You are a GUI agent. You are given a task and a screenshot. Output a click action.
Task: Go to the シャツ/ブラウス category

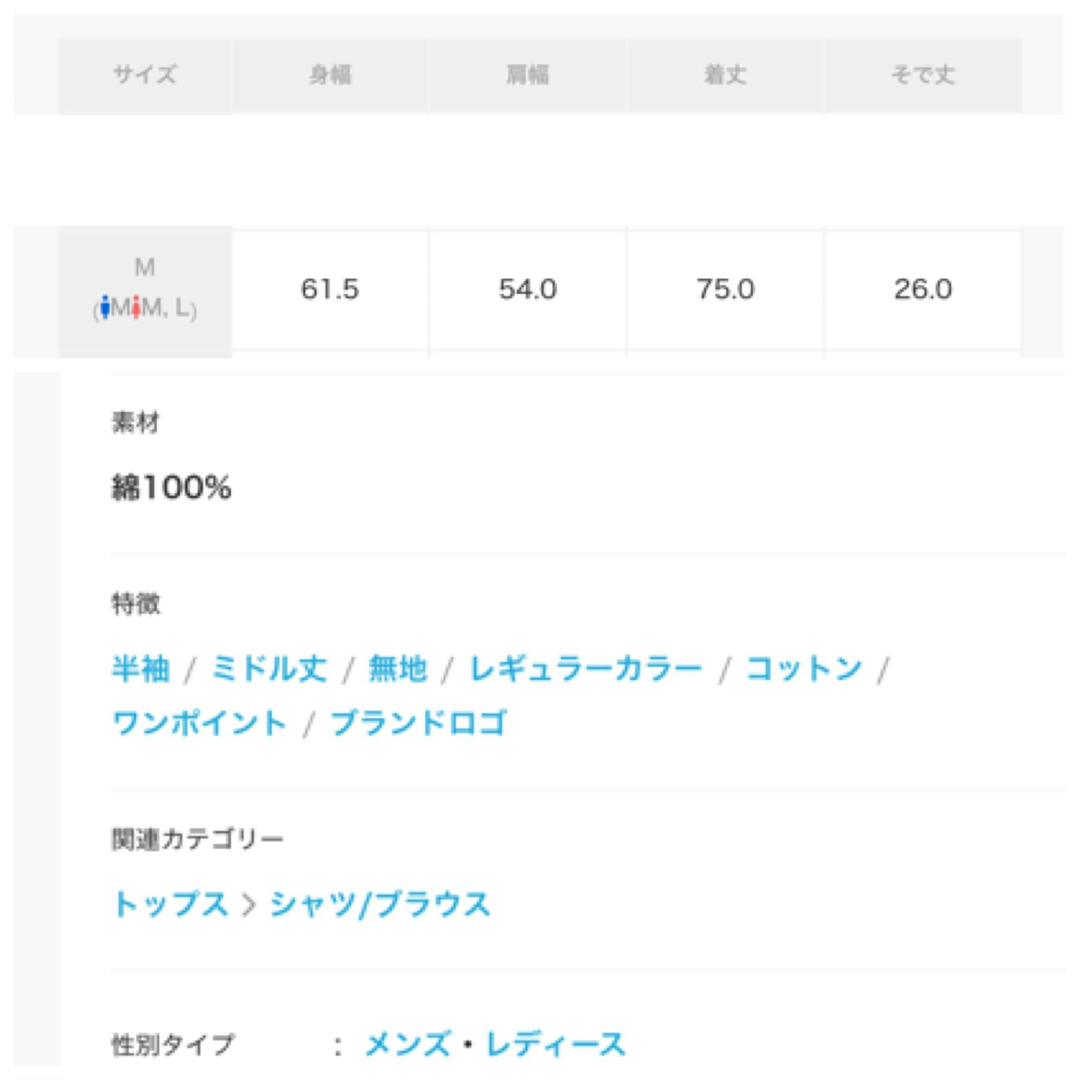(380, 904)
